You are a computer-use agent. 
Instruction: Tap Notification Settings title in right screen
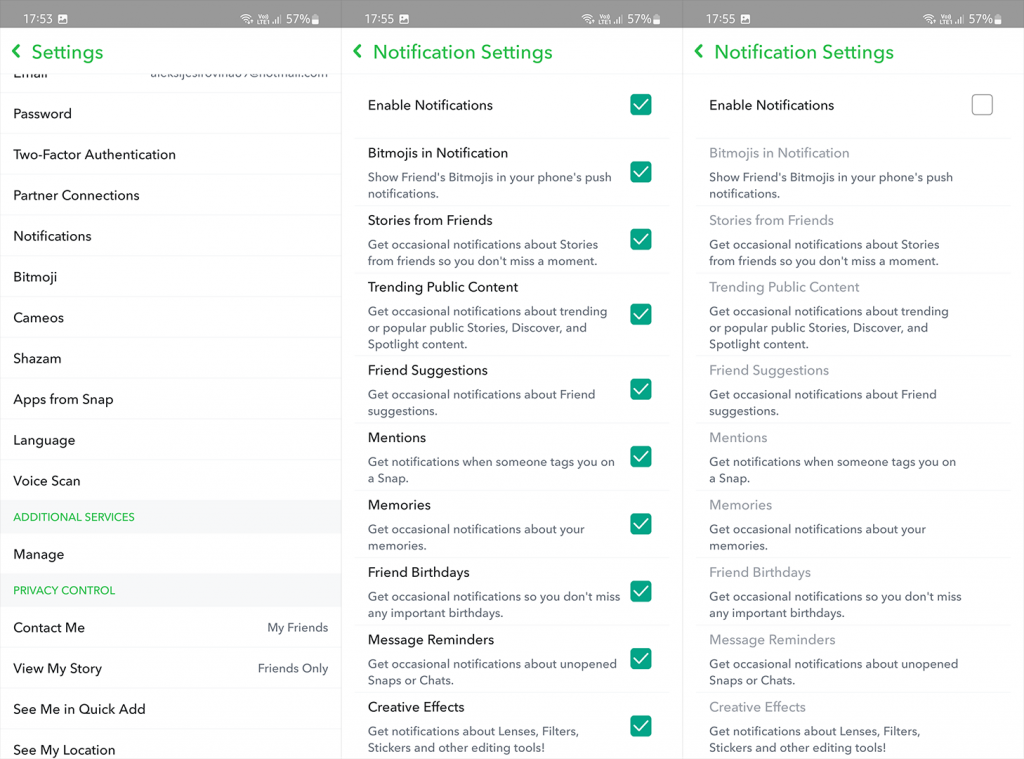(804, 52)
